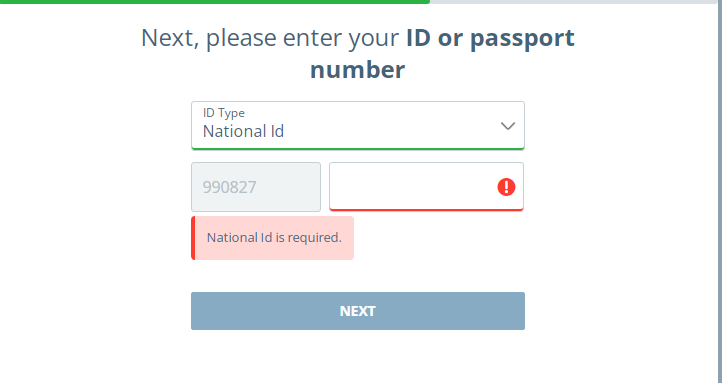Click the green filled progress bar section
The height and width of the screenshot is (383, 722).
point(215,2)
